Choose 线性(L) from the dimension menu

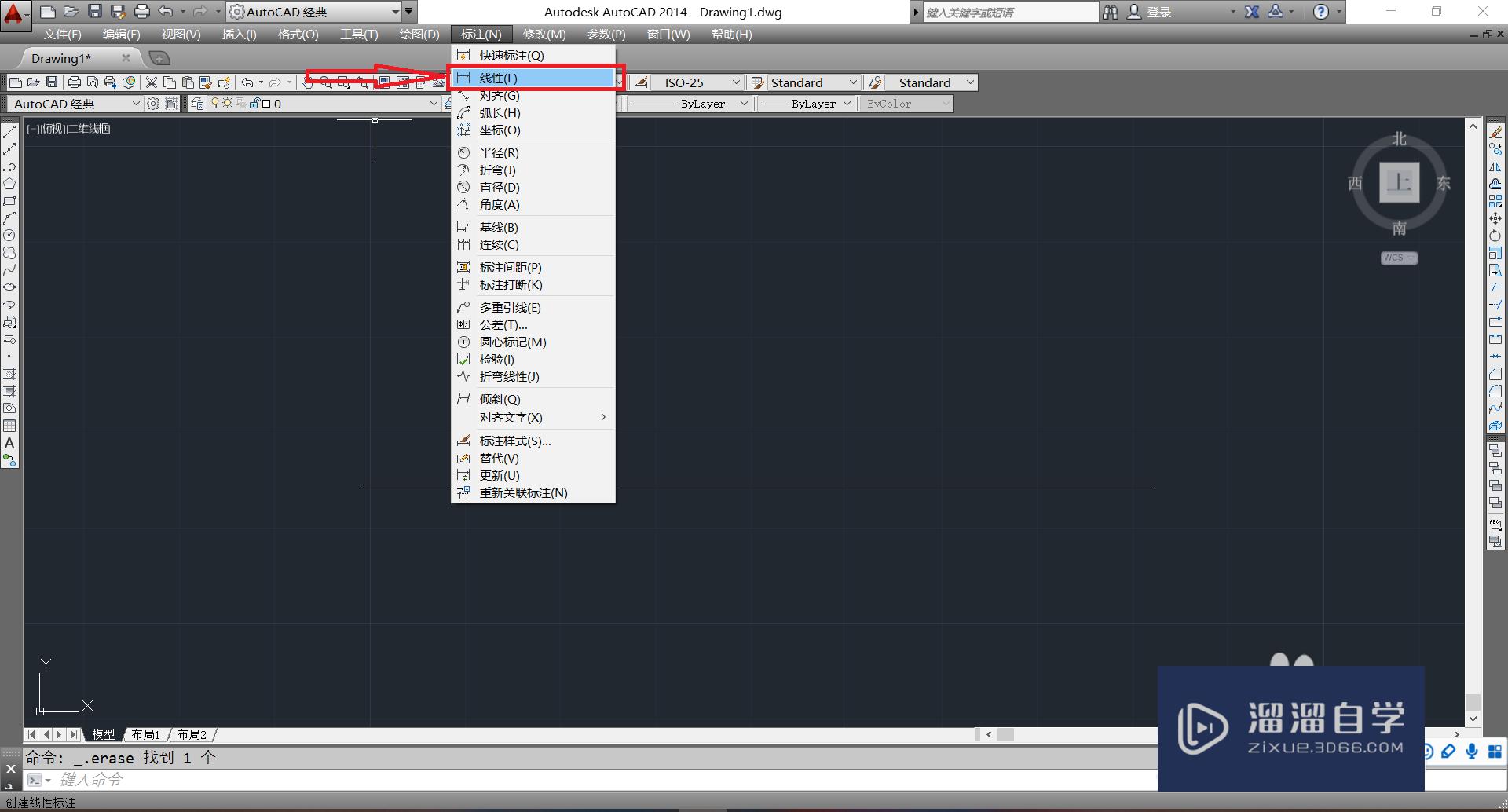click(x=533, y=78)
